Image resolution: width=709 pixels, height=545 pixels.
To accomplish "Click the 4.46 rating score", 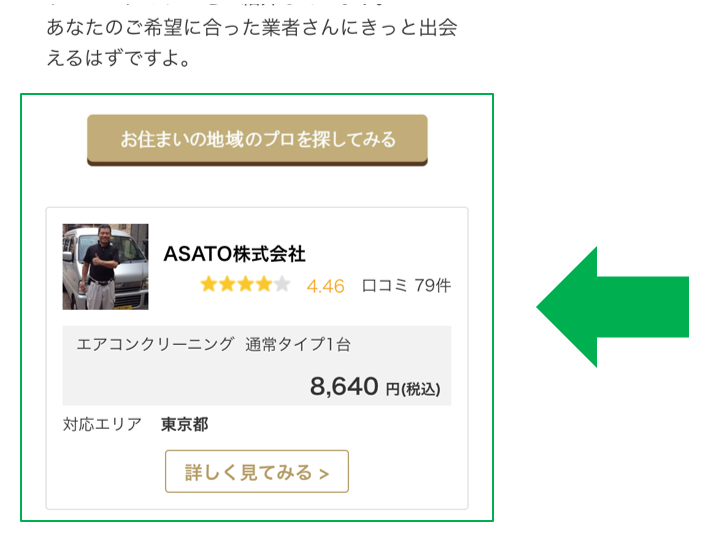I will pos(325,286).
